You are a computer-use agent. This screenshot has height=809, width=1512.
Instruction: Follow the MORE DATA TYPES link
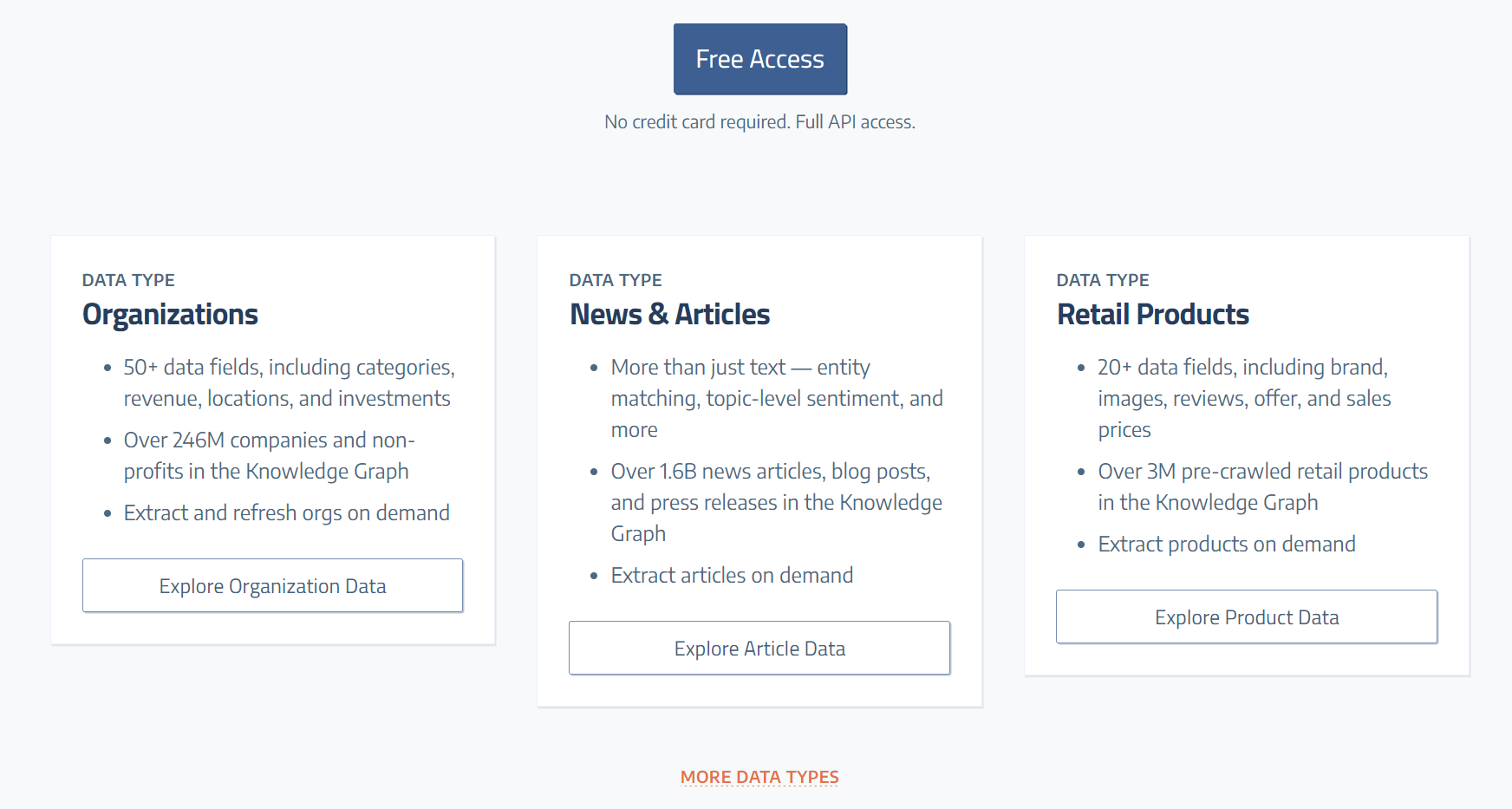[x=759, y=777]
